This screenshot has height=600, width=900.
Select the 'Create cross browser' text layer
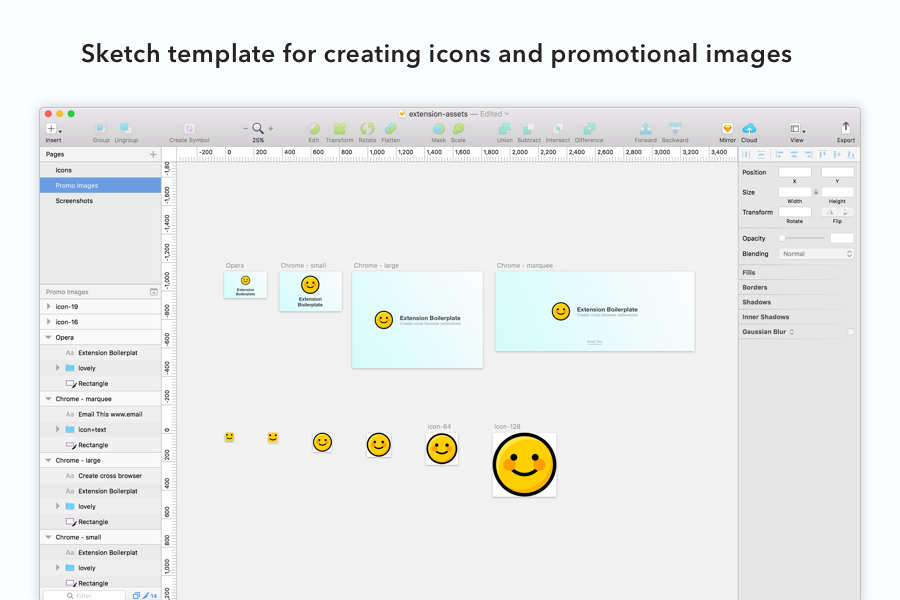coord(100,476)
